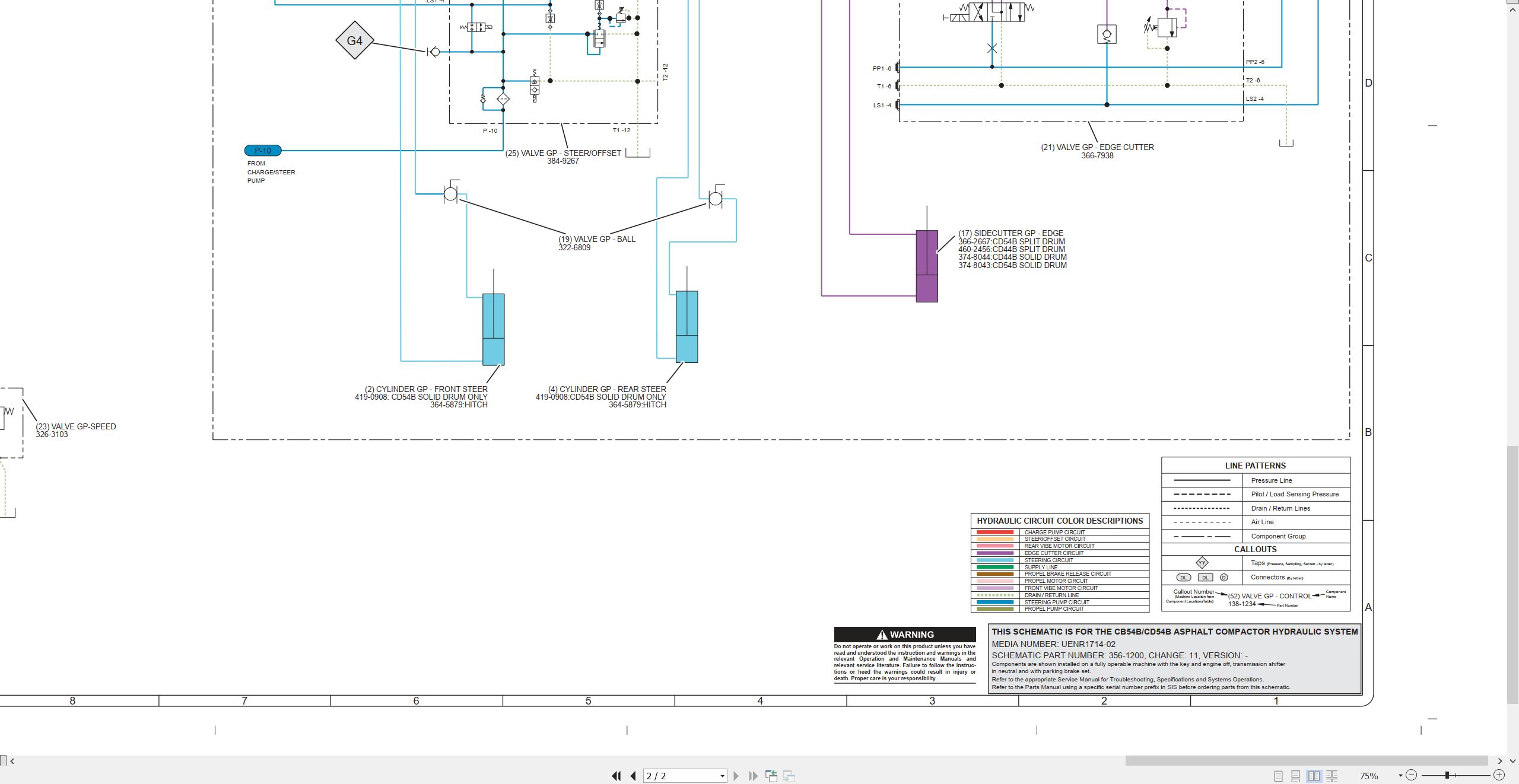
Task: Click the zoom out minus button
Action: [1412, 775]
